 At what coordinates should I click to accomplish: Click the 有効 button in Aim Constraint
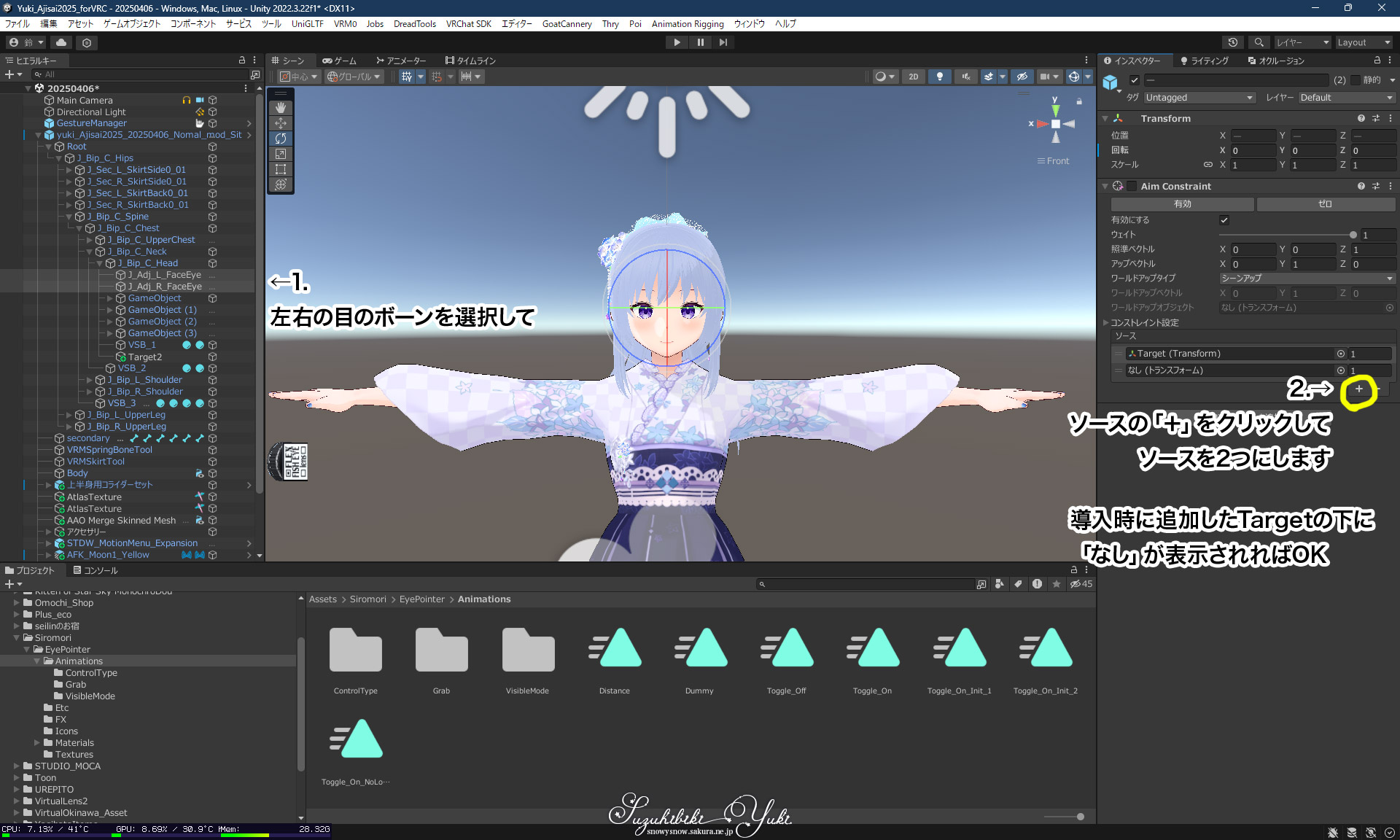click(1182, 204)
